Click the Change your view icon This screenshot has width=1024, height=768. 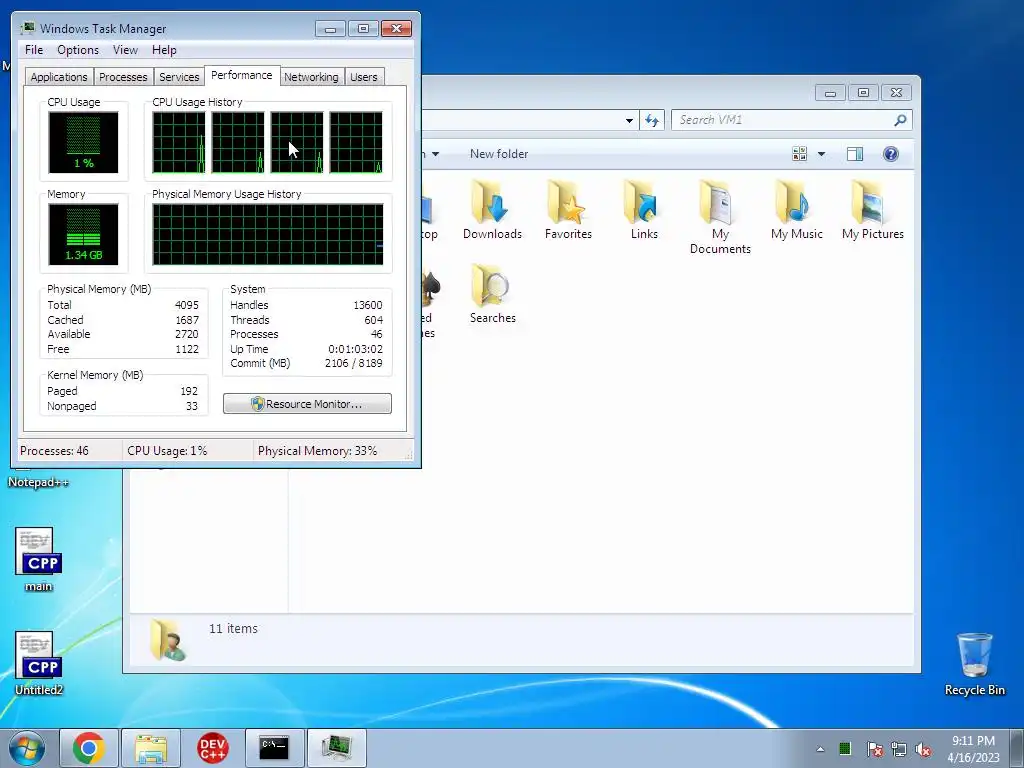[x=799, y=154]
